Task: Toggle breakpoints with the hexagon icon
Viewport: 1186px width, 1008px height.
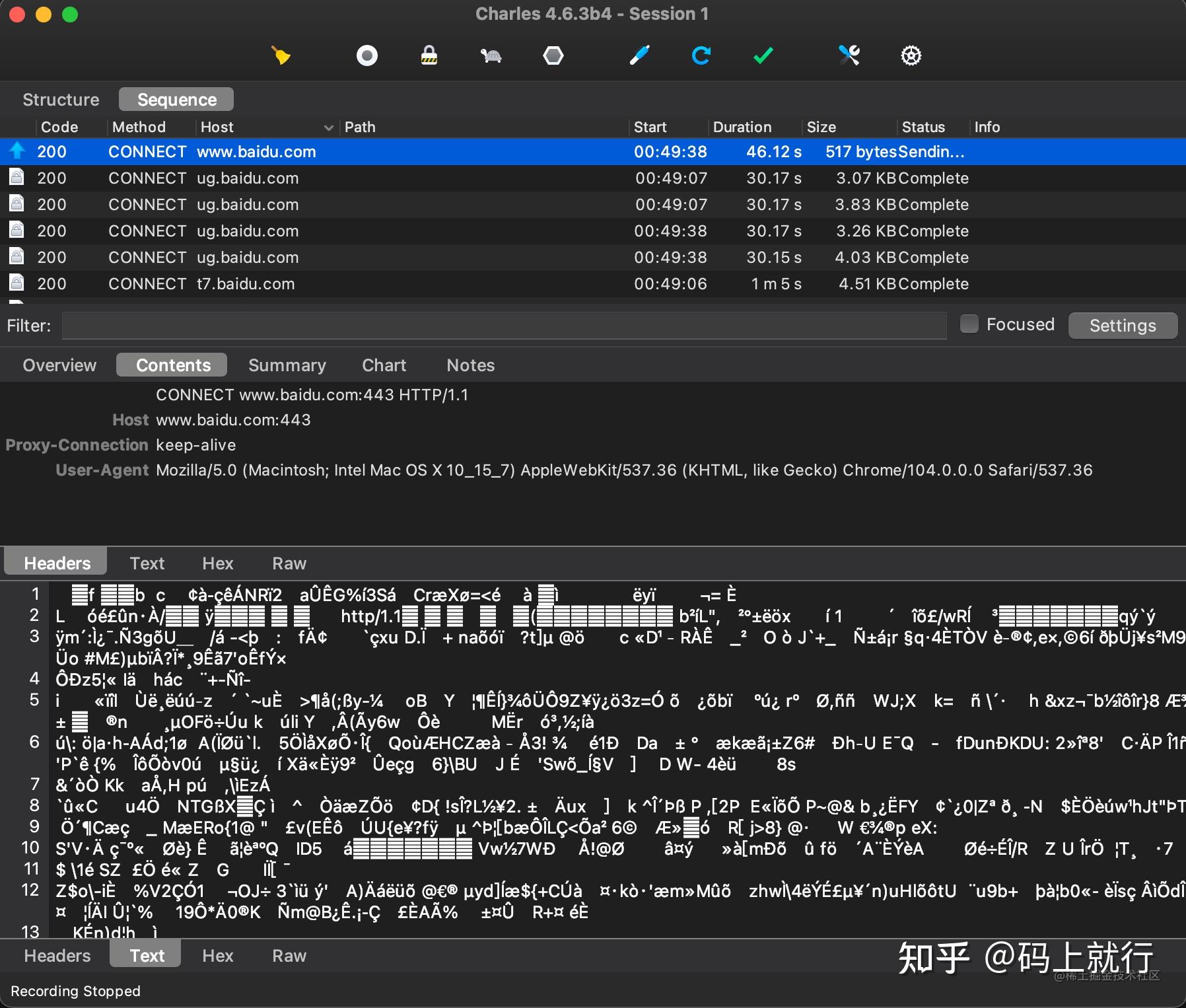Action: click(x=553, y=55)
